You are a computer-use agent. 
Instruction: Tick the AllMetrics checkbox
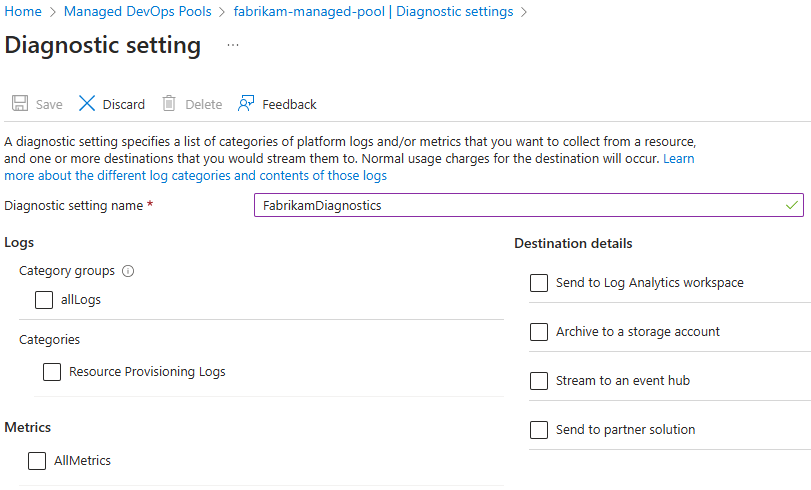click(37, 461)
